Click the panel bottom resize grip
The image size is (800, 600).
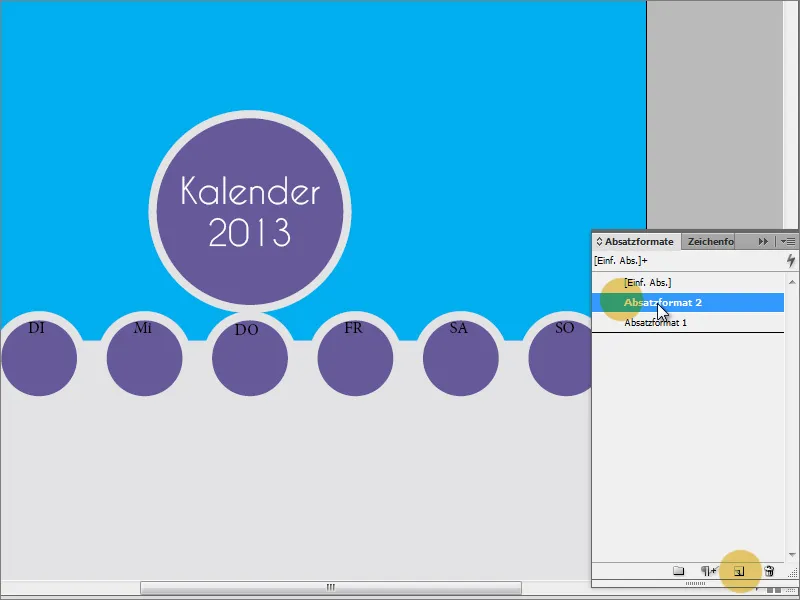click(x=695, y=583)
